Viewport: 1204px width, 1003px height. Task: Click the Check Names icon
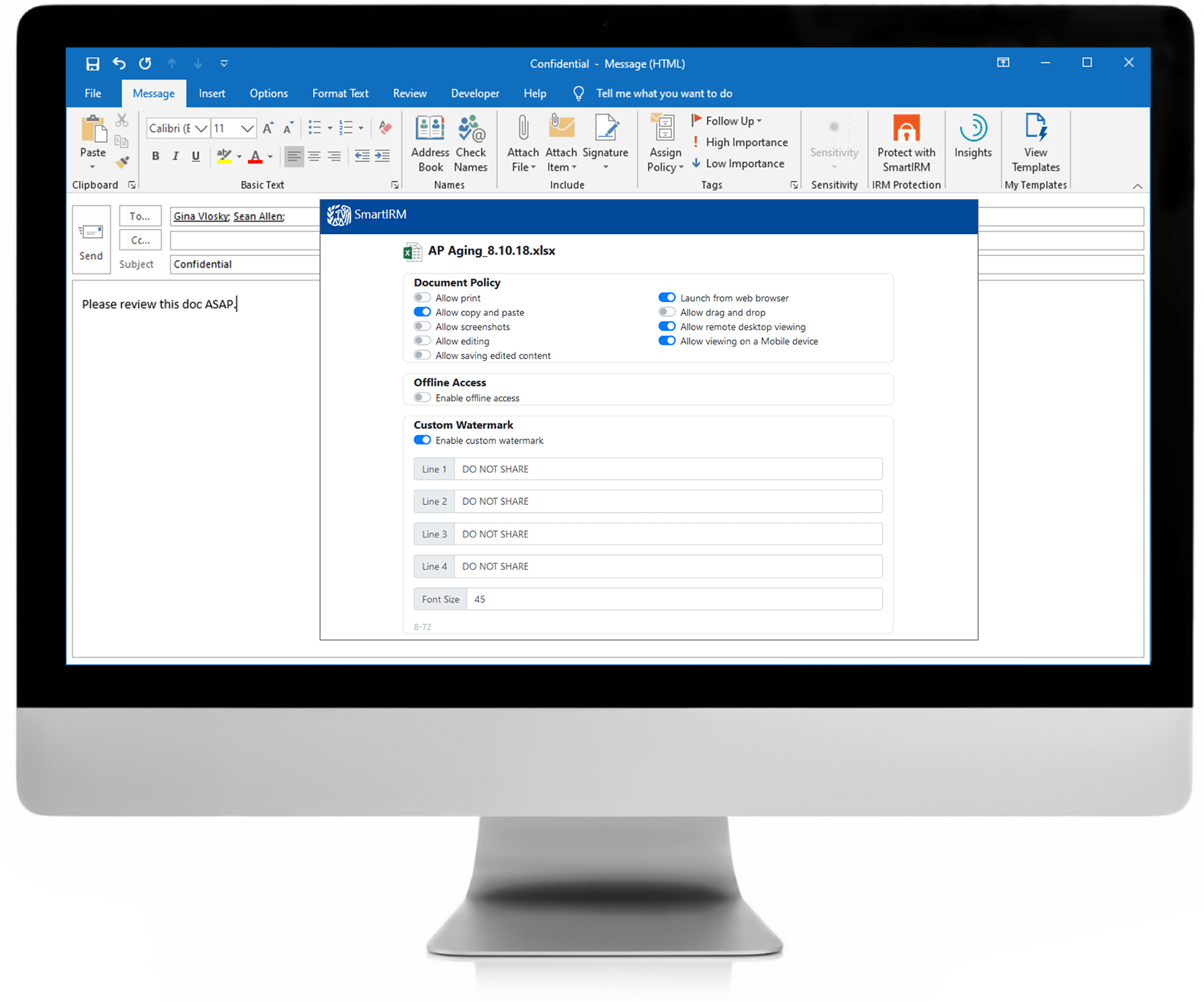pos(471,130)
